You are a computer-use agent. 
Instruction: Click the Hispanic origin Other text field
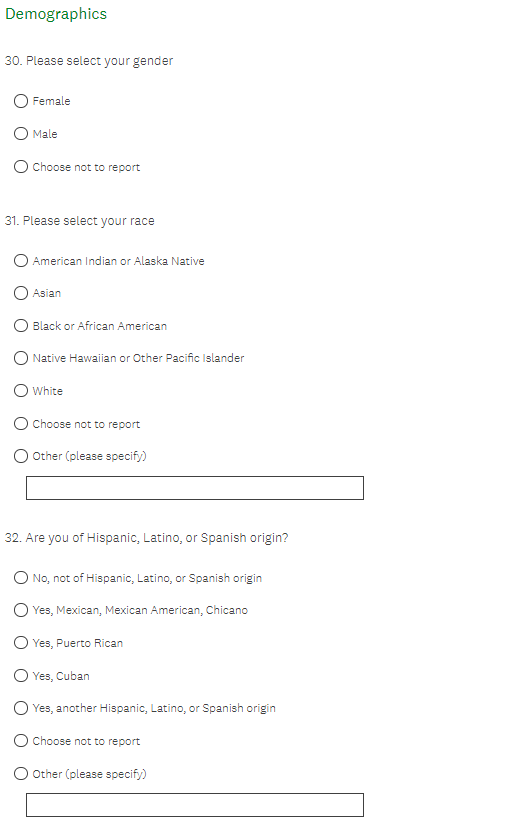[x=195, y=805]
